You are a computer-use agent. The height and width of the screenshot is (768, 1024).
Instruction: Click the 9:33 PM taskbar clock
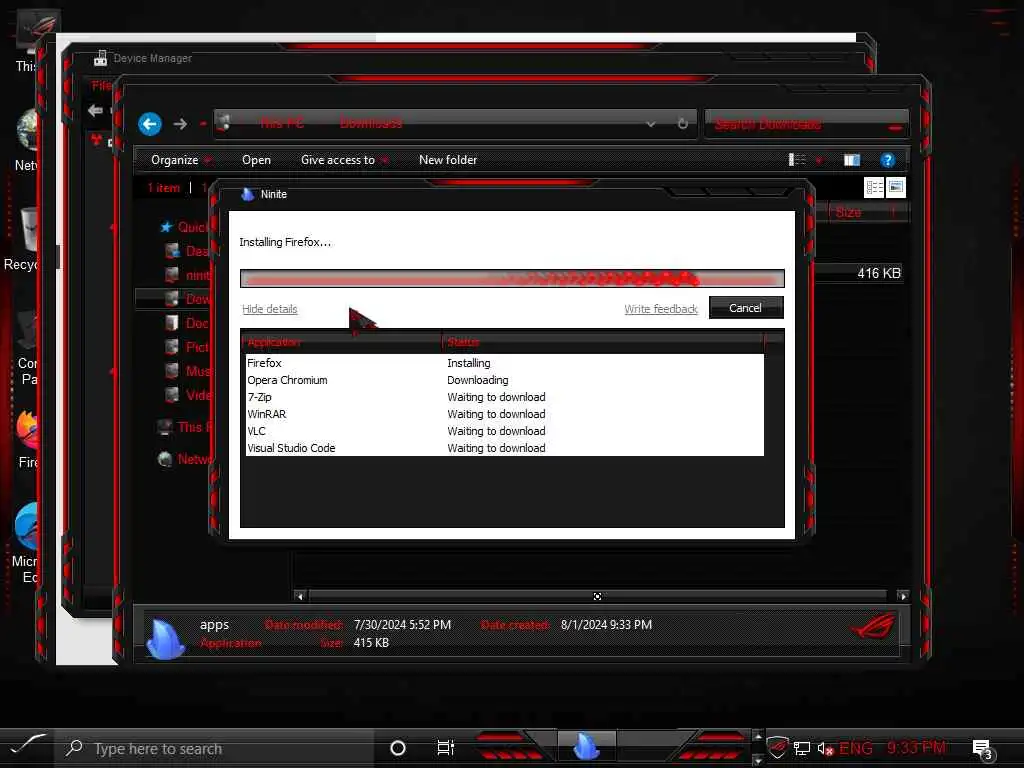[x=916, y=748]
